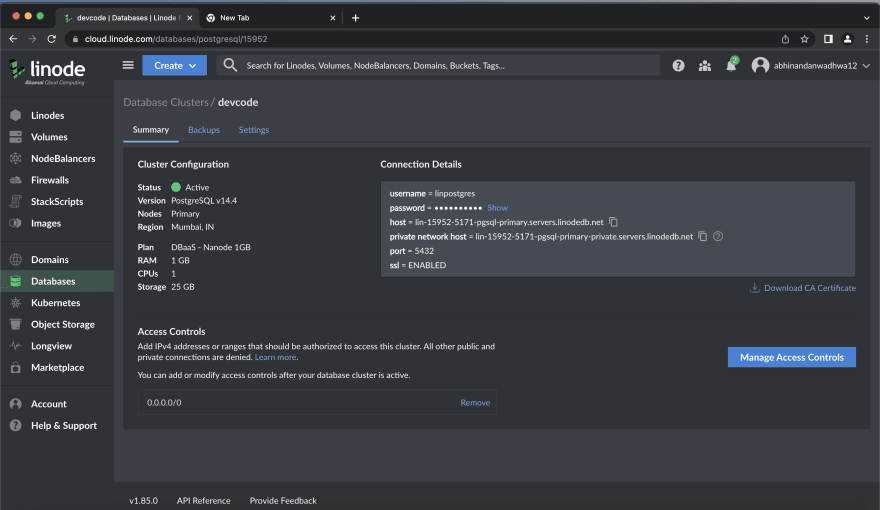Open Kubernetes section
Screen dimensions: 880x510
(x=56, y=303)
